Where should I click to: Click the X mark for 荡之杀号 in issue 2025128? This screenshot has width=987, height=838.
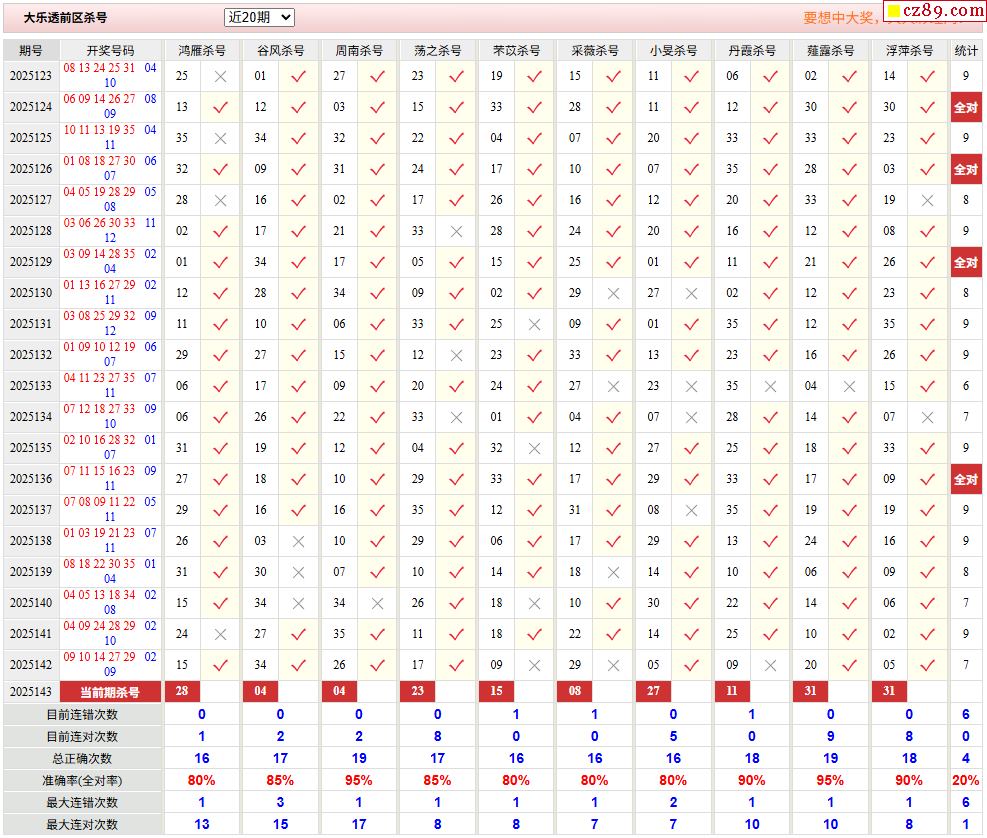pos(456,231)
